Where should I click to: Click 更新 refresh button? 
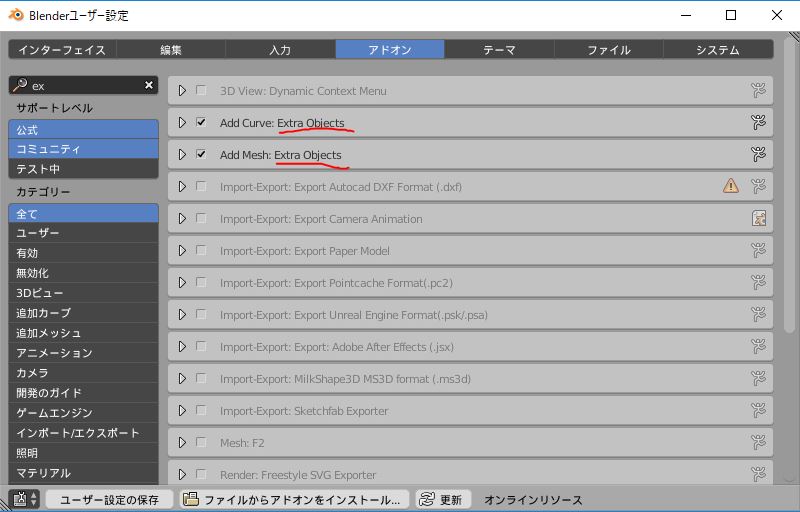pos(443,499)
